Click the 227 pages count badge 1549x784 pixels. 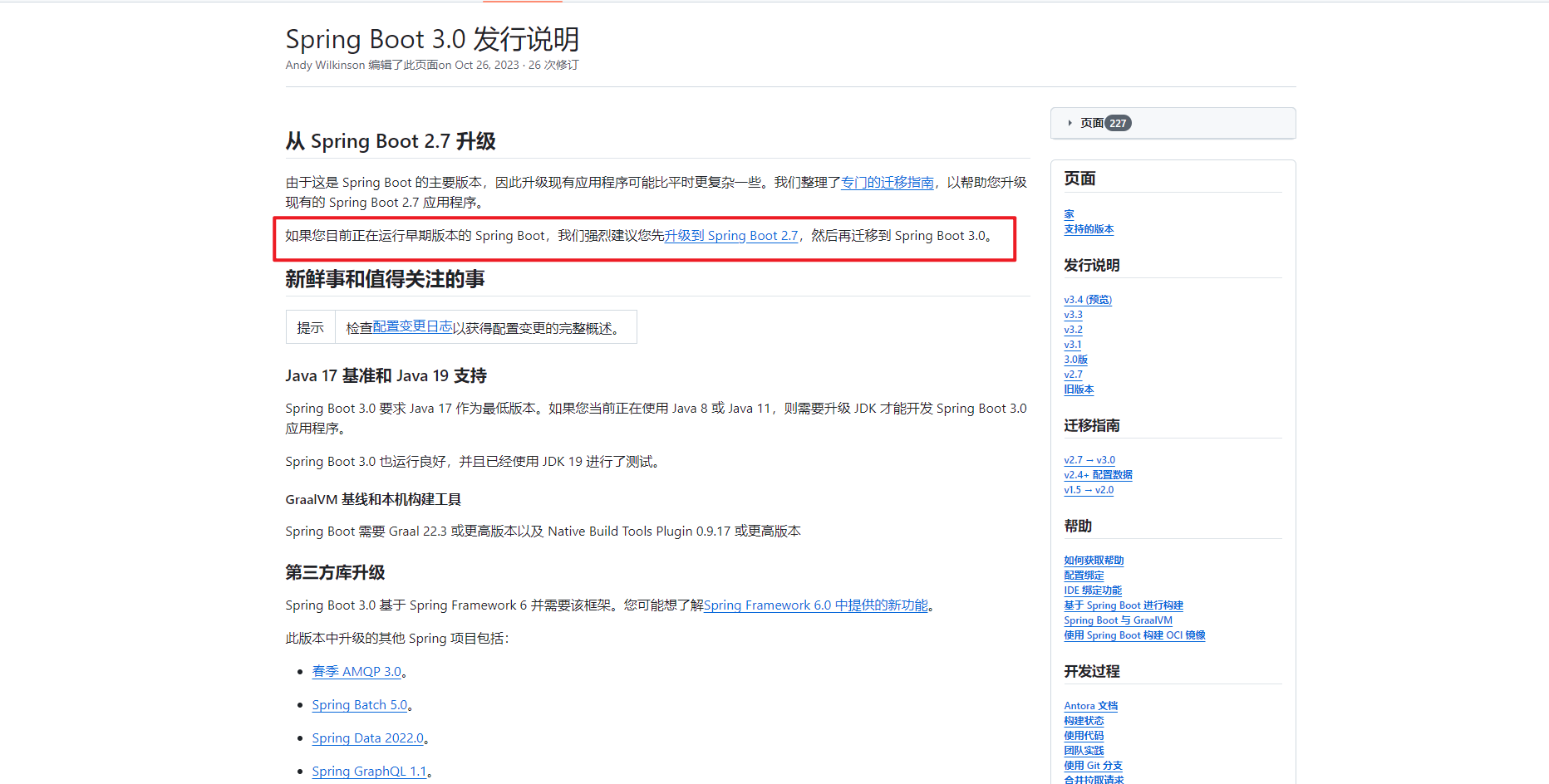point(1118,123)
